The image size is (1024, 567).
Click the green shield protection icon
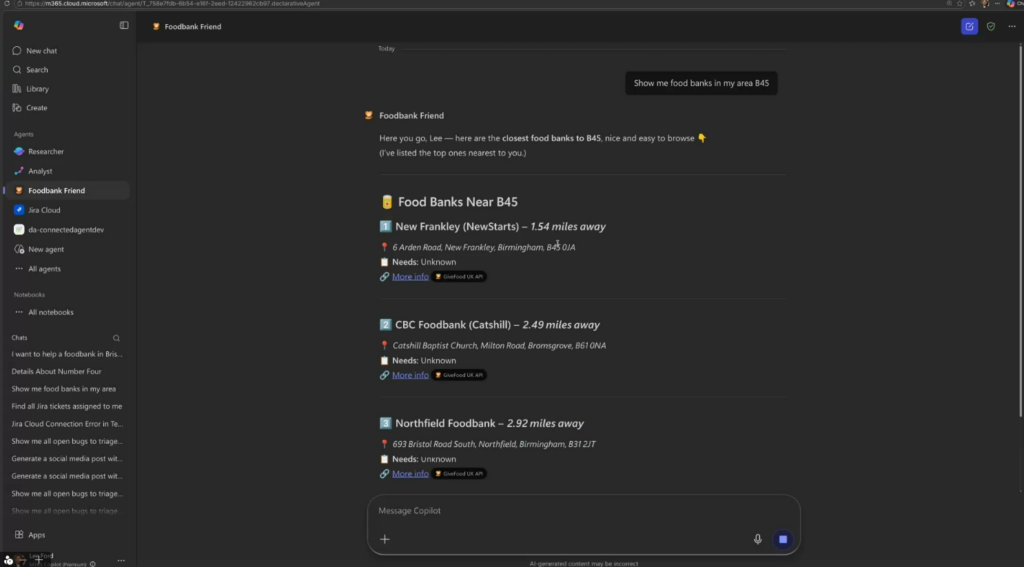pos(991,27)
